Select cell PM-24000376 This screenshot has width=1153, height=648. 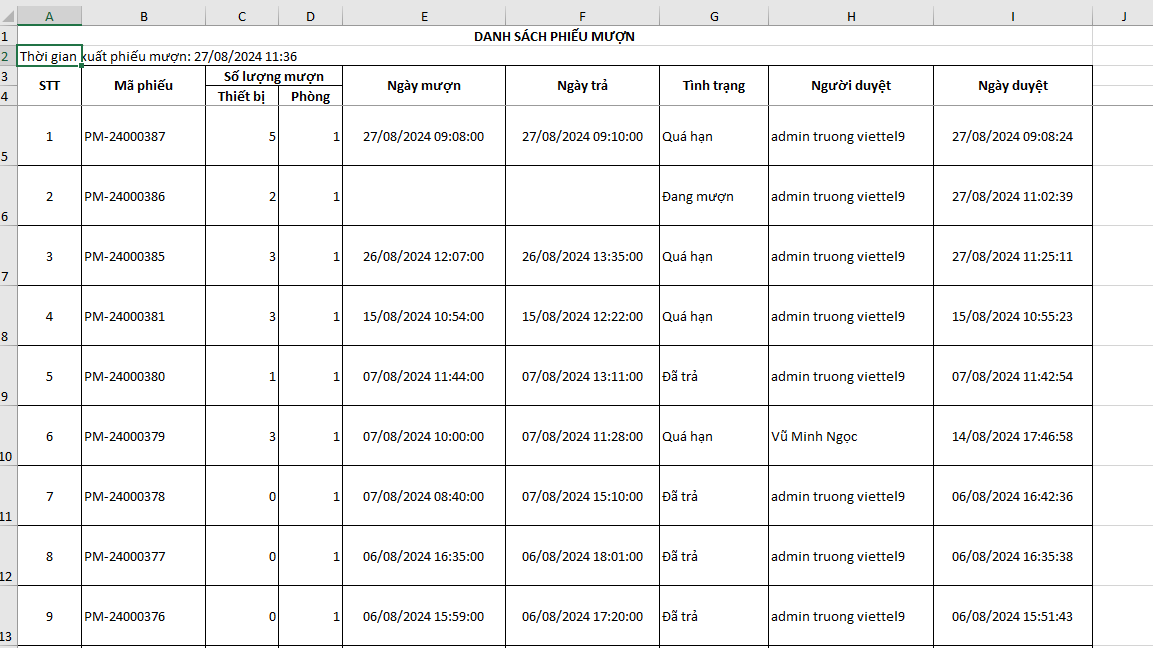click(x=143, y=616)
